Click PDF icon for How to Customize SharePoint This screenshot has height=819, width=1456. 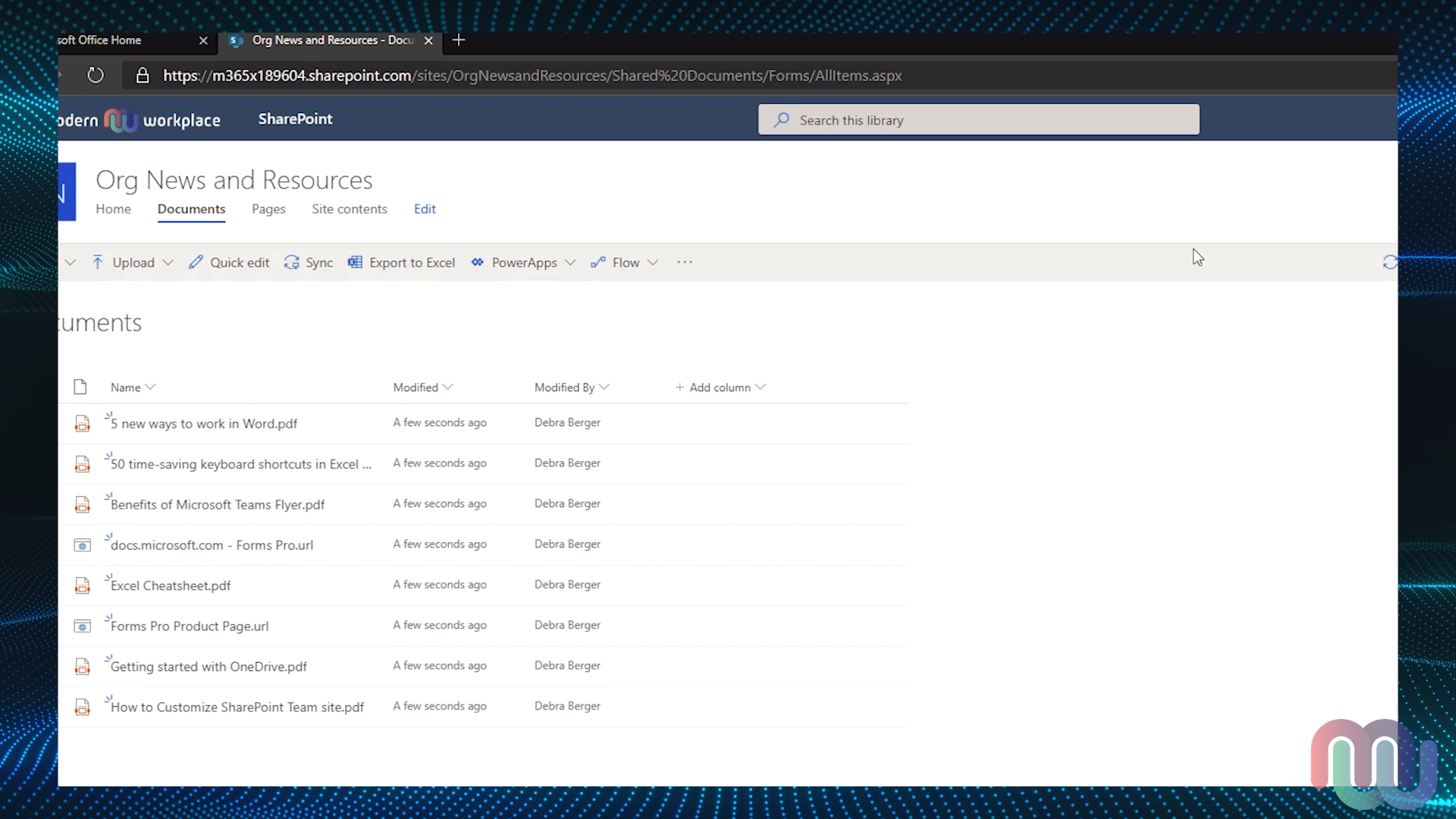(x=82, y=707)
